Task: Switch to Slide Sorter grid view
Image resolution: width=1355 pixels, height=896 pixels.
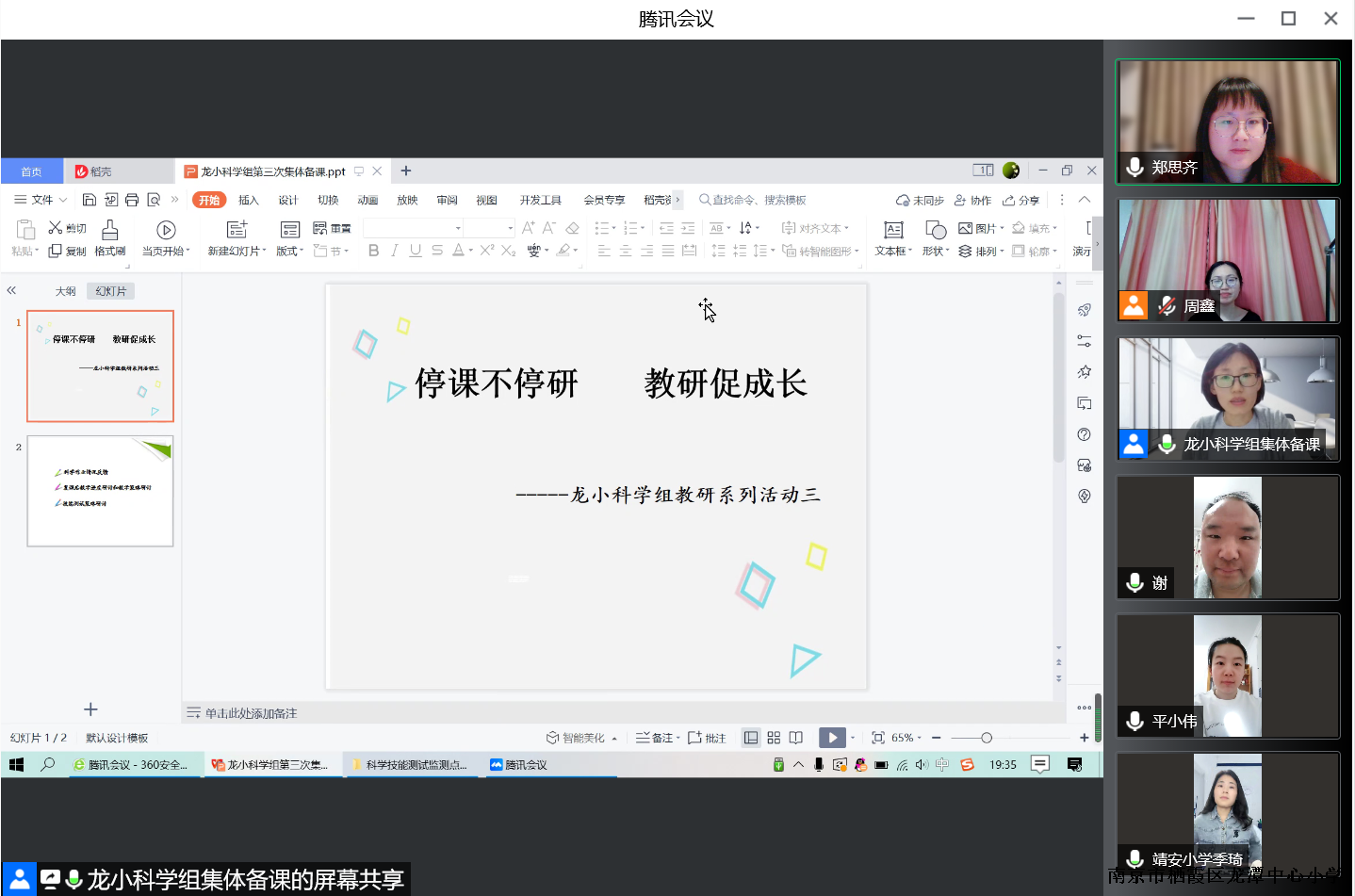Action: pos(774,738)
